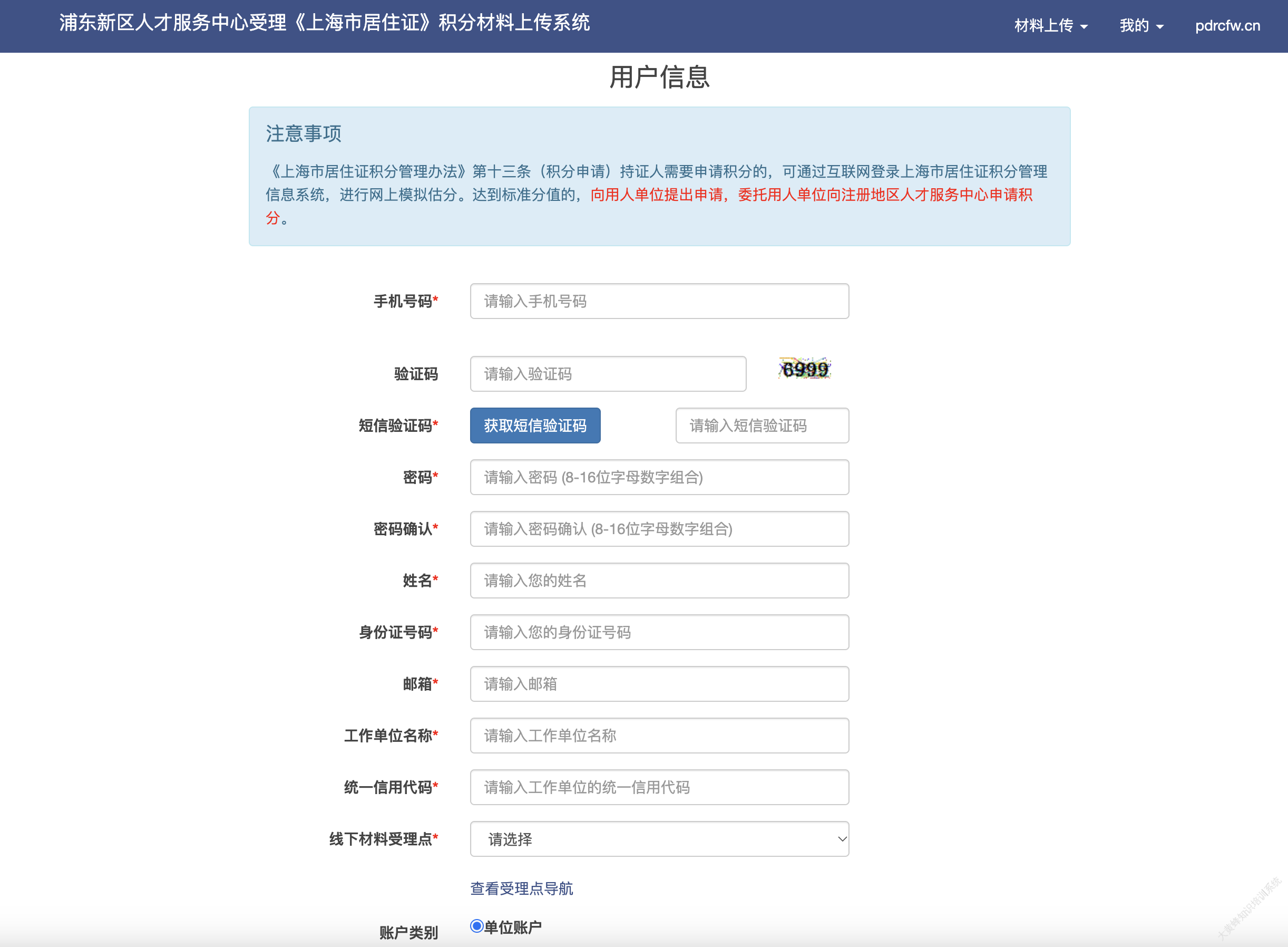This screenshot has width=1288, height=947.
Task: Focus the 邮箱 email field
Action: [x=659, y=684]
